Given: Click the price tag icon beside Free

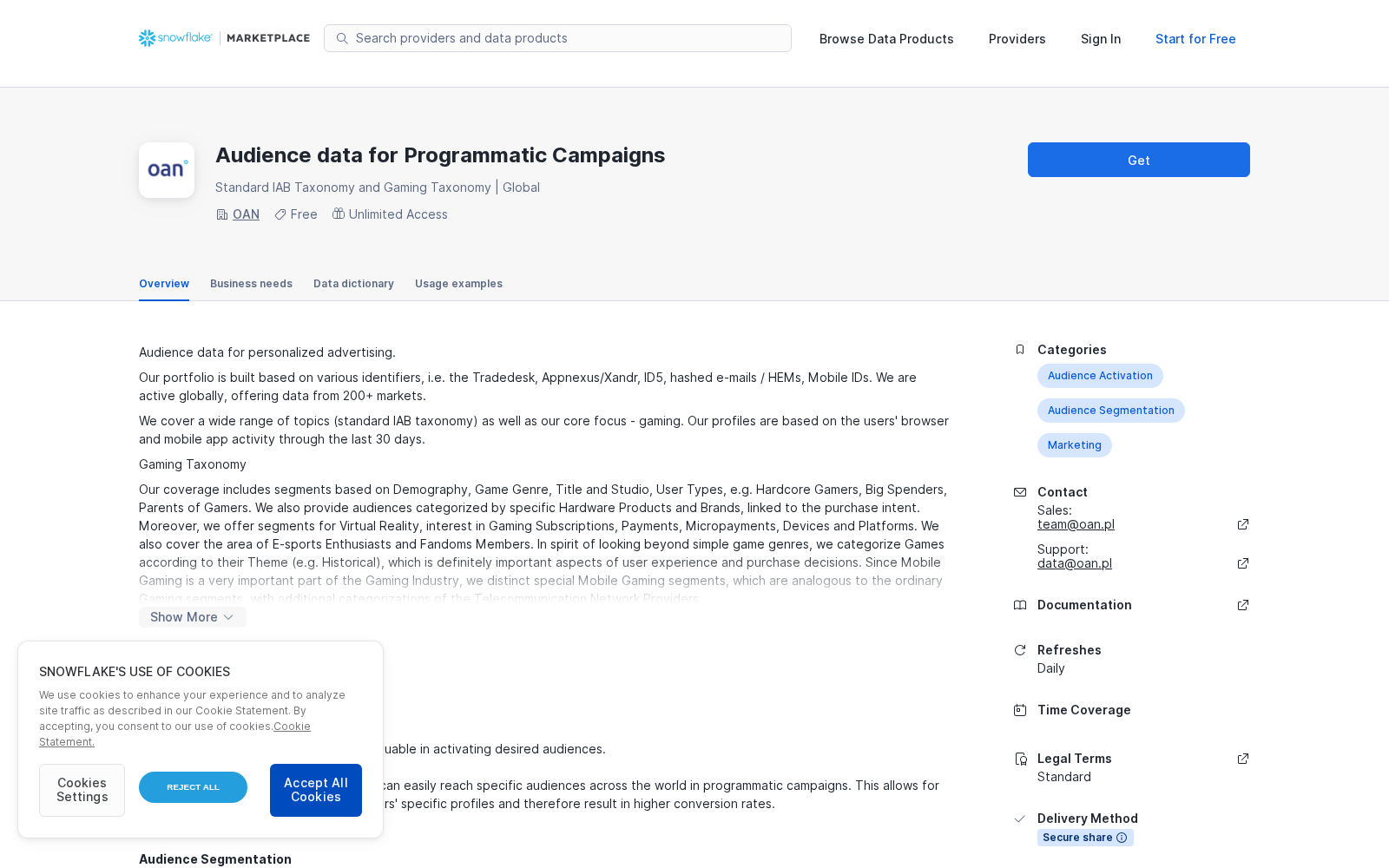Looking at the screenshot, I should pyautogui.click(x=280, y=214).
